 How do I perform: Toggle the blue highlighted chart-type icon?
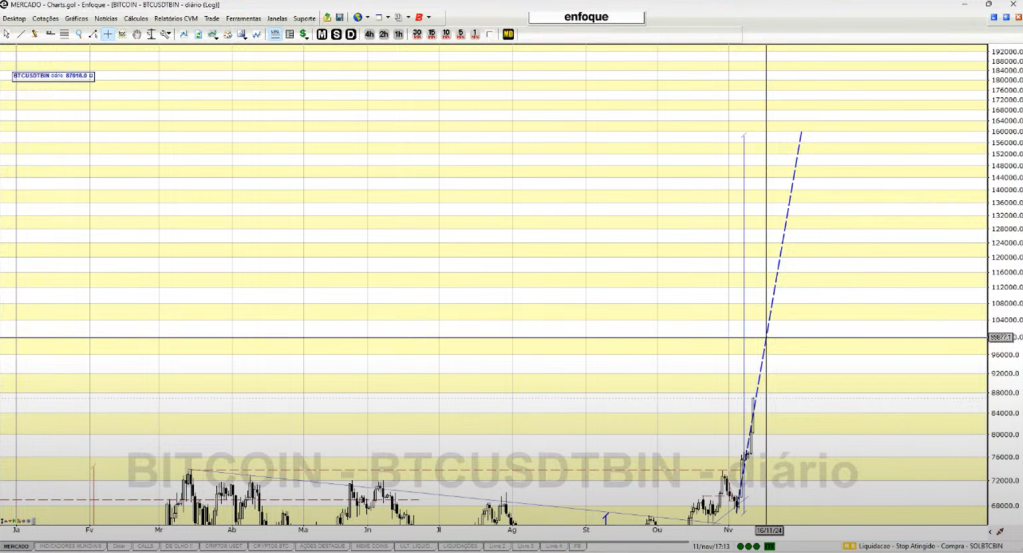click(275, 34)
